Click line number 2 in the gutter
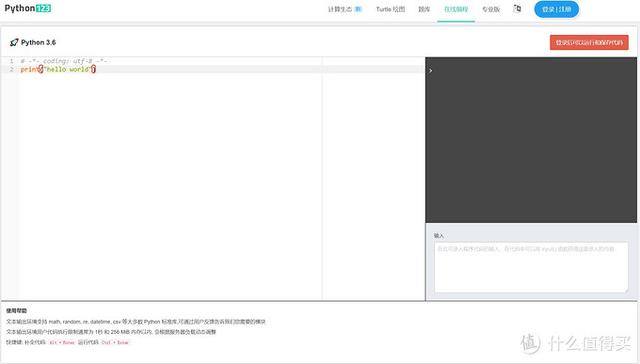The height and width of the screenshot is (364, 640). [x=11, y=69]
